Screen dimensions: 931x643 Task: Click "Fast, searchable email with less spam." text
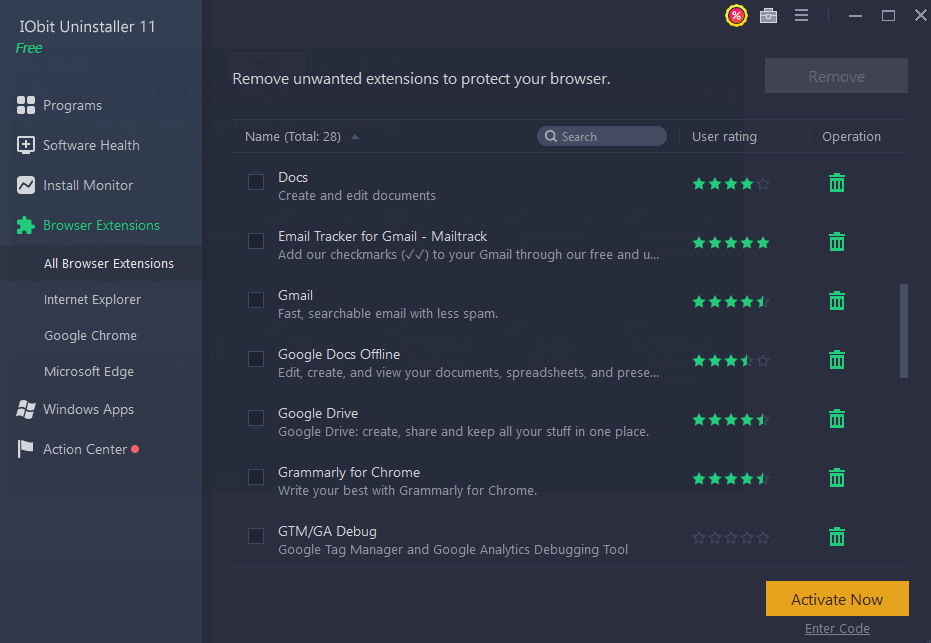click(388, 313)
